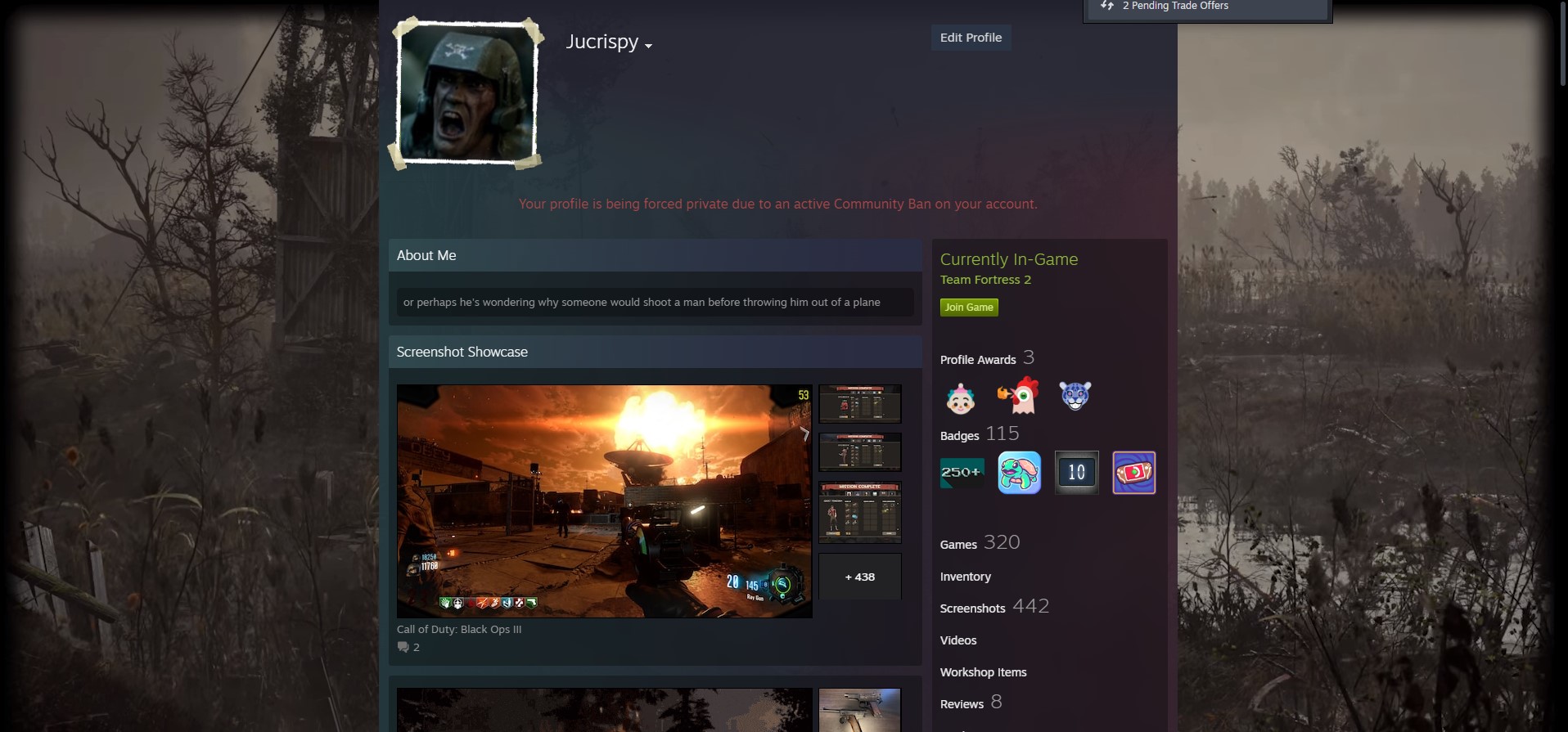Open the turtle creature badge
The height and width of the screenshot is (732, 1568).
click(1020, 473)
